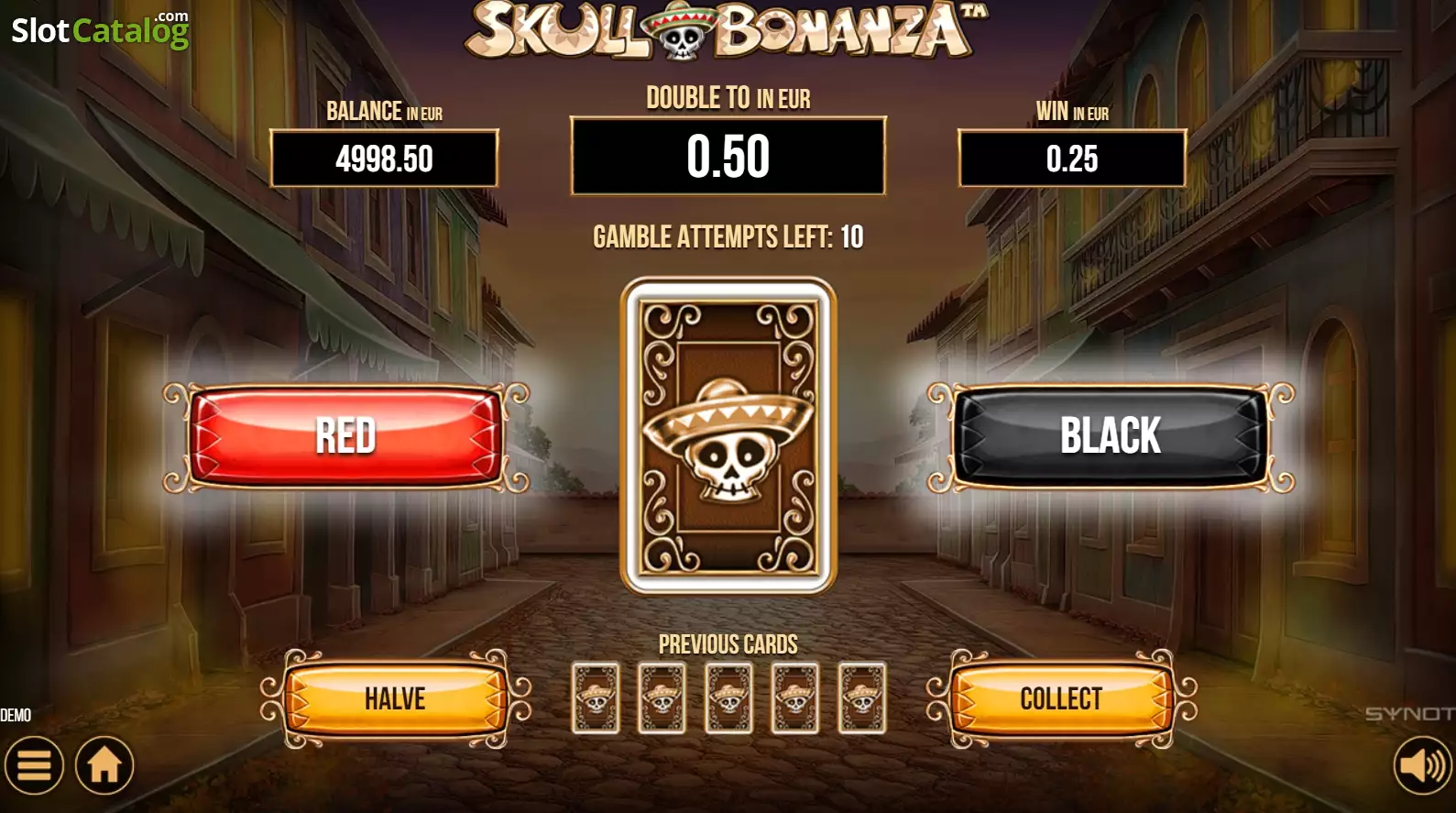
Task: Click the HALVE button
Action: point(395,698)
